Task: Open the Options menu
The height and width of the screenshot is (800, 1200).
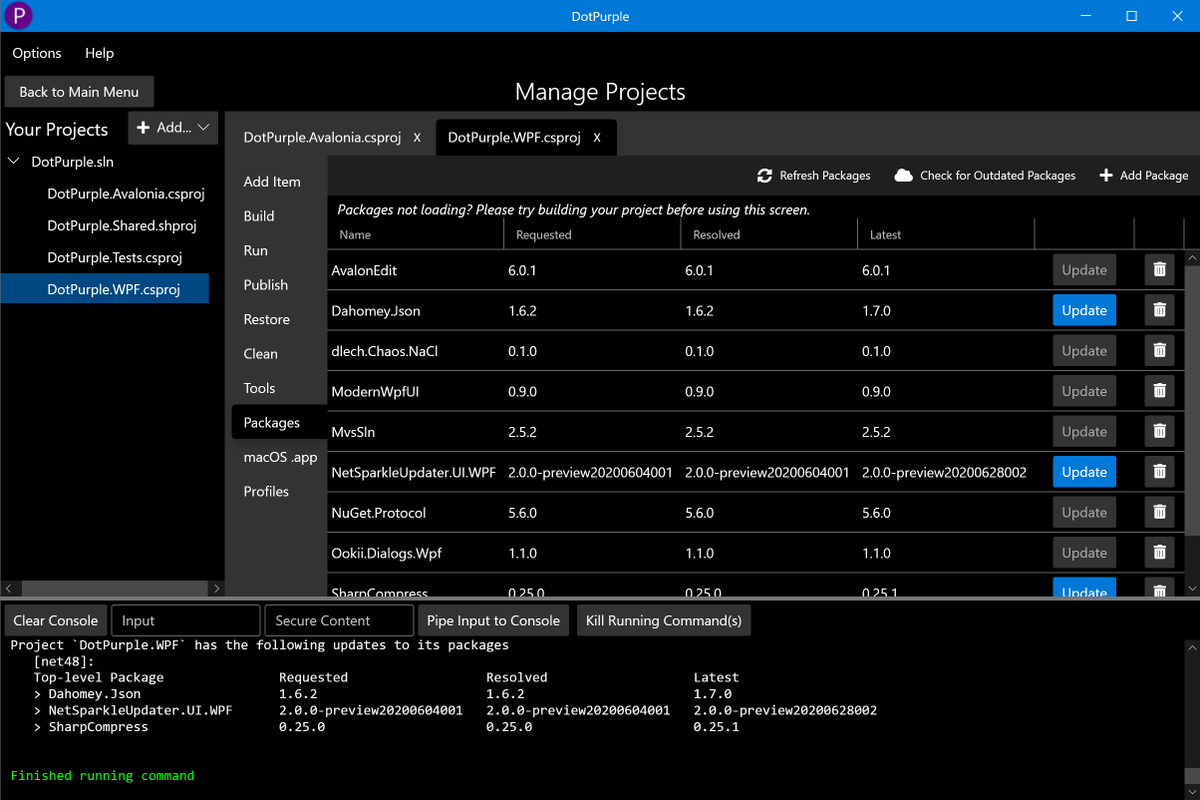Action: point(37,53)
